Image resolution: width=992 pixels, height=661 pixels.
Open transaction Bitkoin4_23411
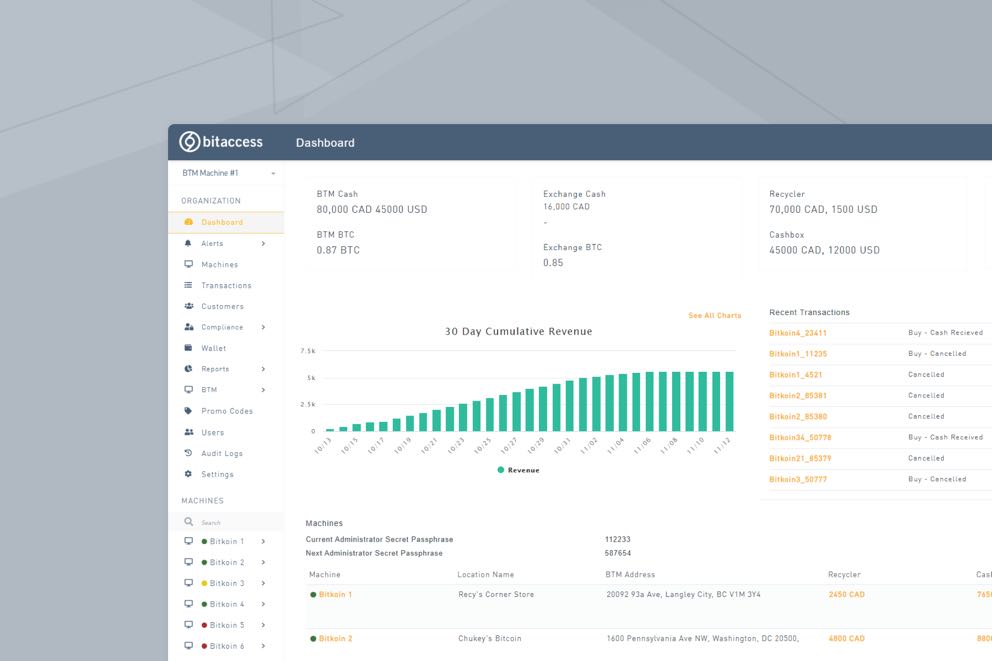797,333
